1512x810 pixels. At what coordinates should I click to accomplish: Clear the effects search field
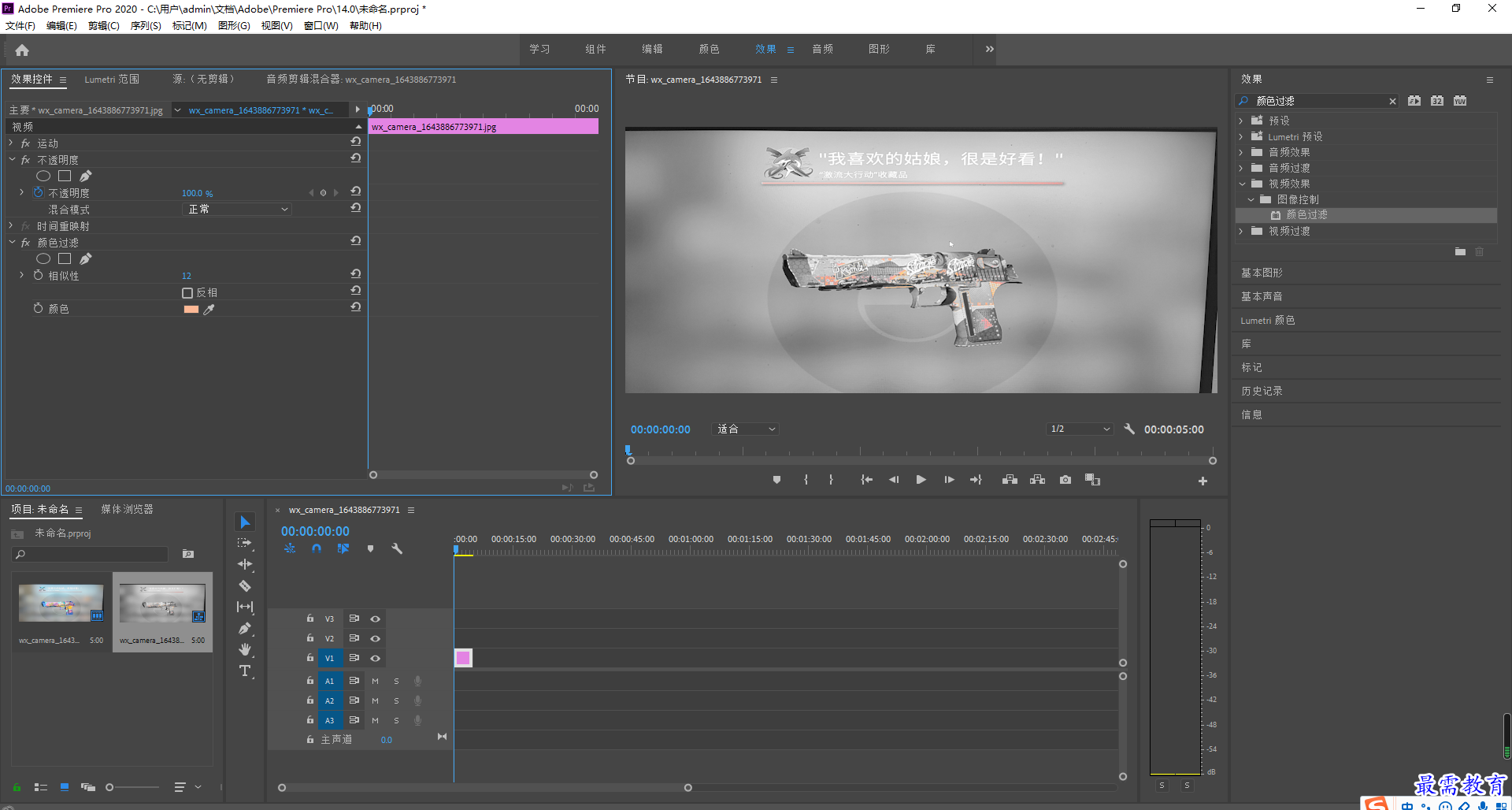1392,101
